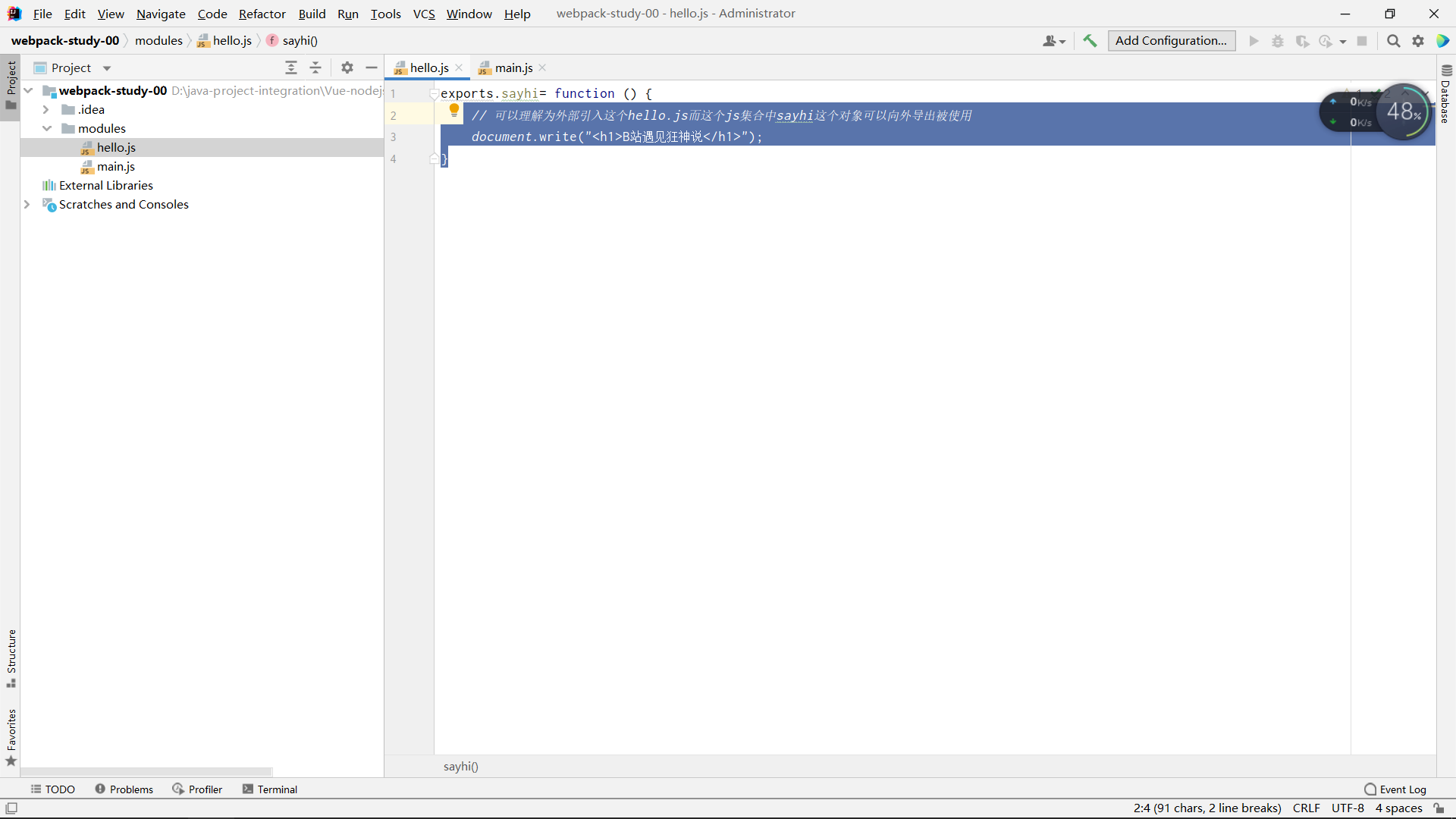Collapse the modules folder

[46, 129]
